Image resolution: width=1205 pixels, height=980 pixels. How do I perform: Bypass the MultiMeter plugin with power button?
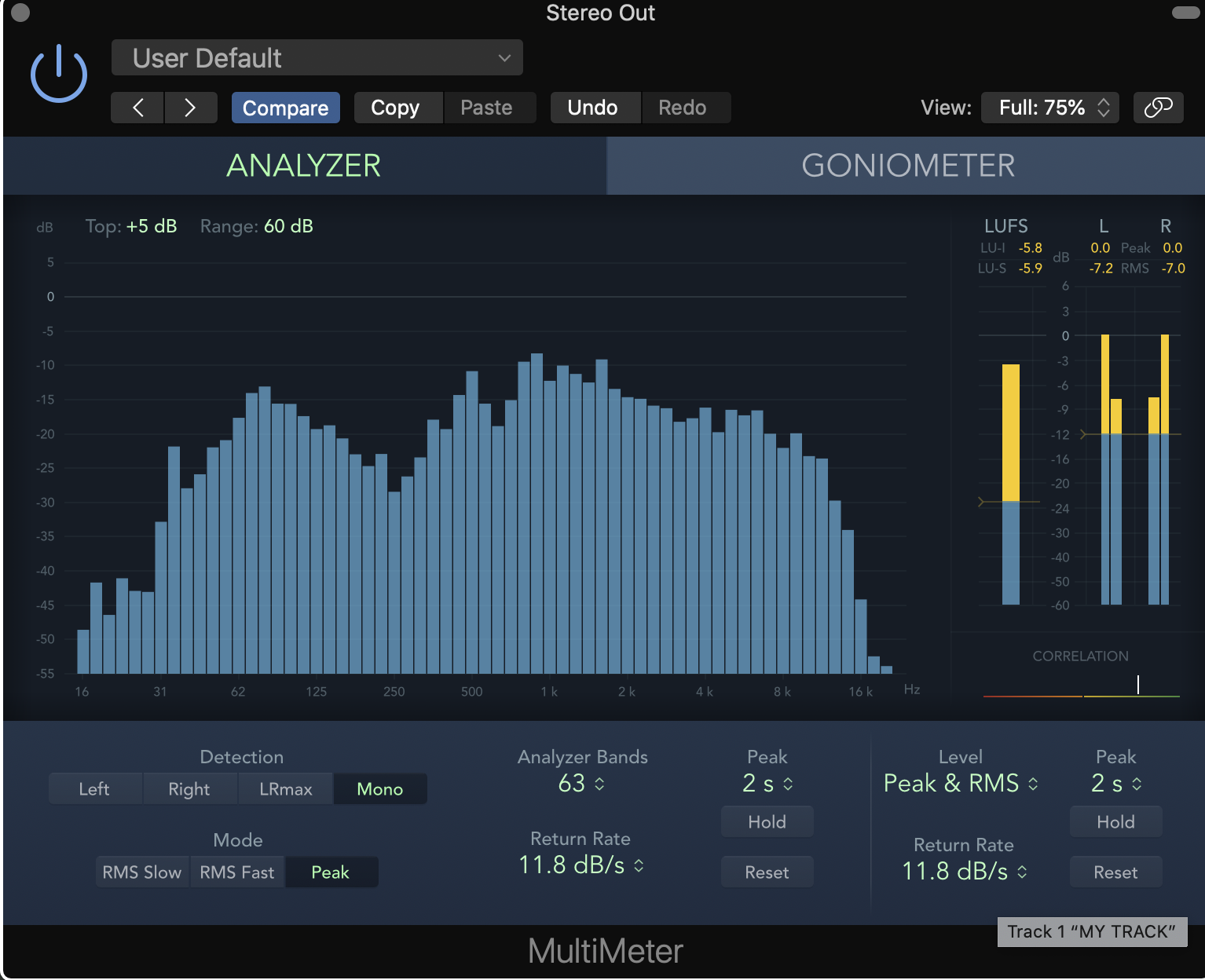click(58, 72)
